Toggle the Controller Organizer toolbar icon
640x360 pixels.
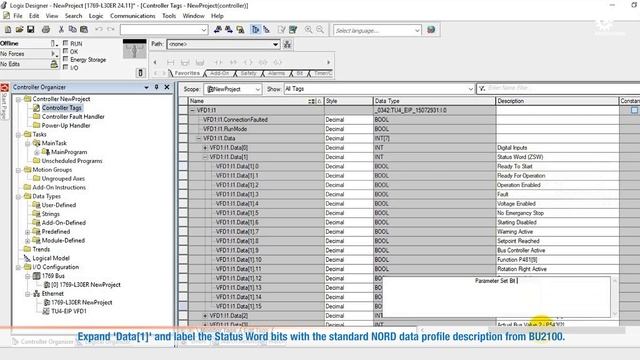(x=256, y=30)
